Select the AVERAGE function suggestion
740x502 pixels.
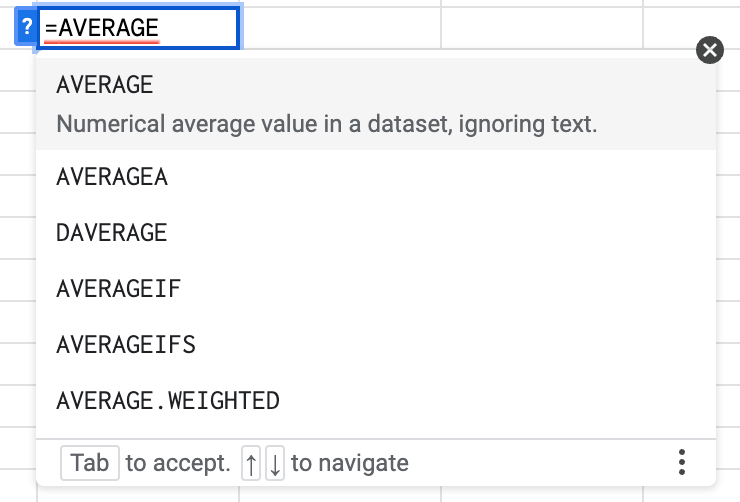(105, 85)
